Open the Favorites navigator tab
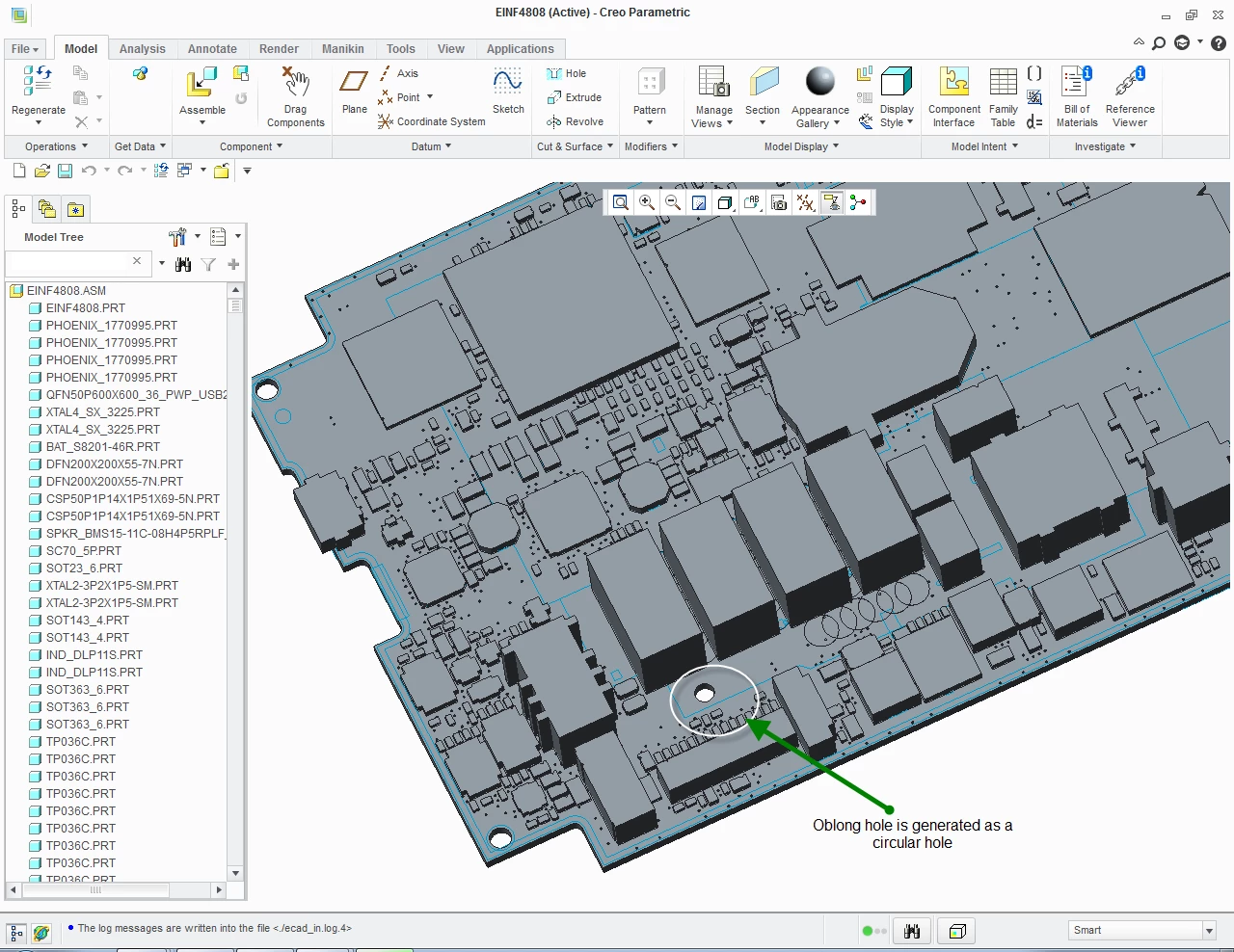1234x952 pixels. point(75,209)
